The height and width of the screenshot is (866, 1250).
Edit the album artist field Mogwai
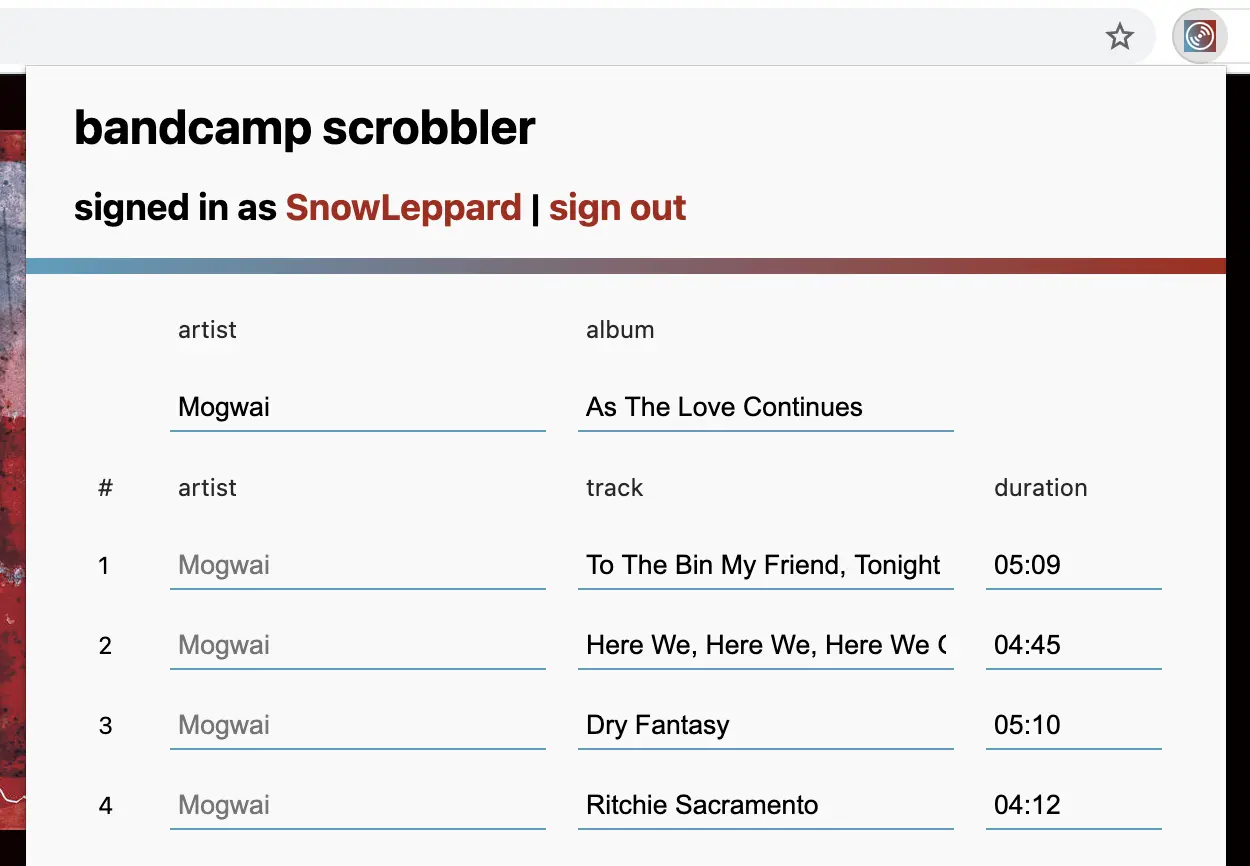click(357, 408)
